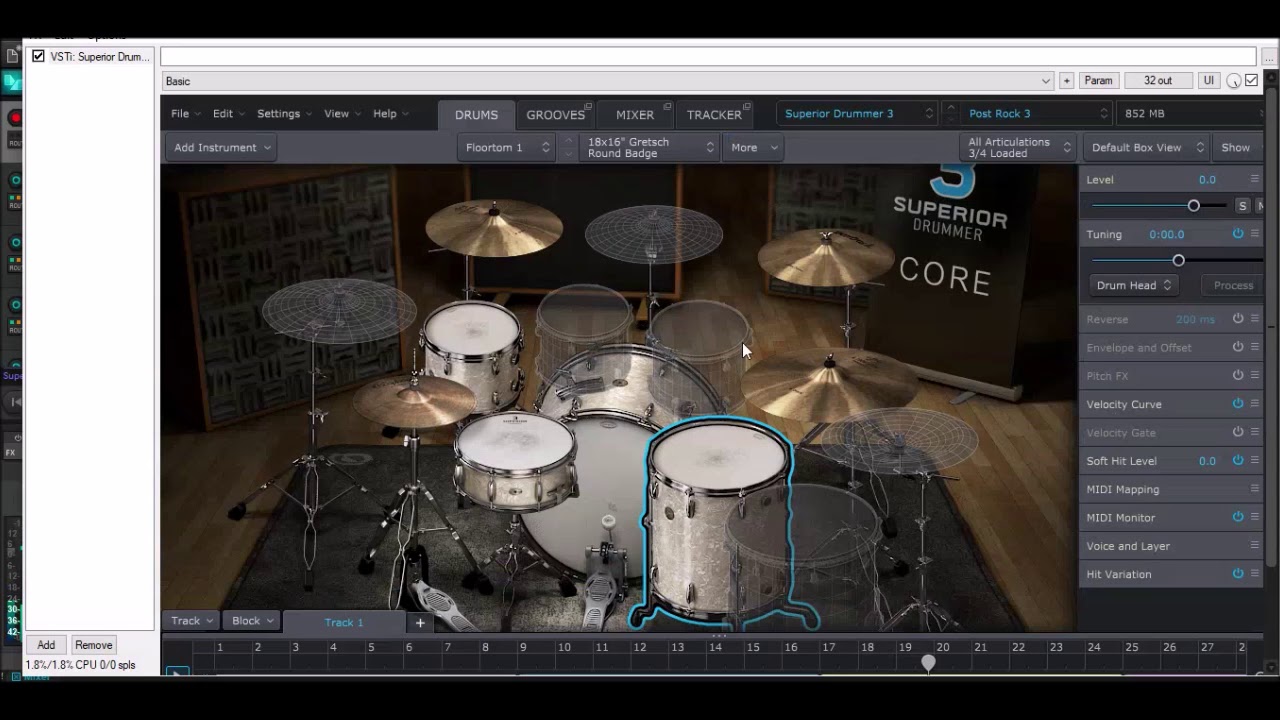Open the Superior Drummer 3 library selector

(857, 113)
